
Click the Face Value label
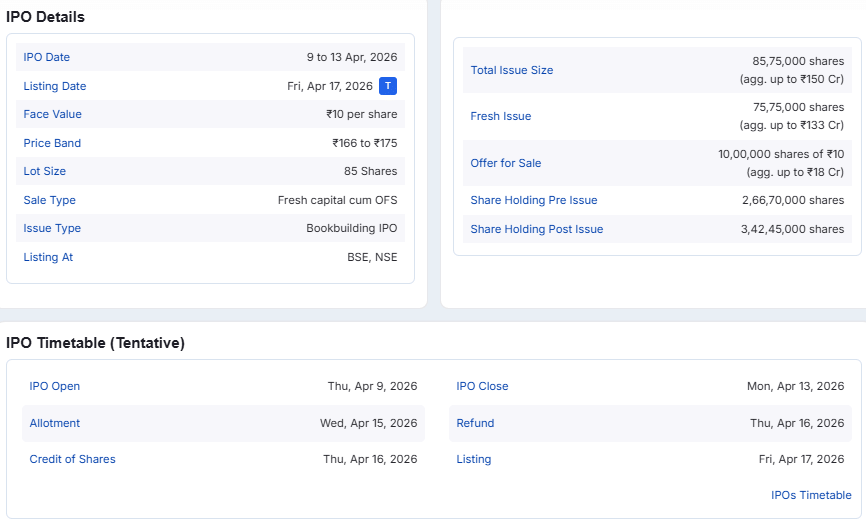(53, 114)
